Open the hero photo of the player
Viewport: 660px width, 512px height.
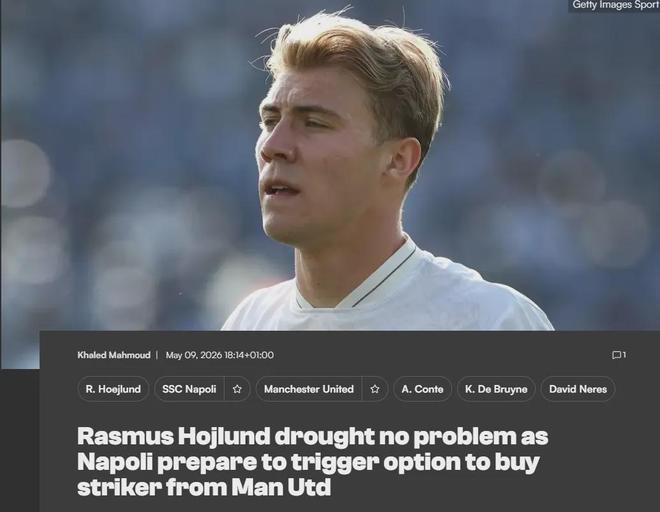point(330,165)
